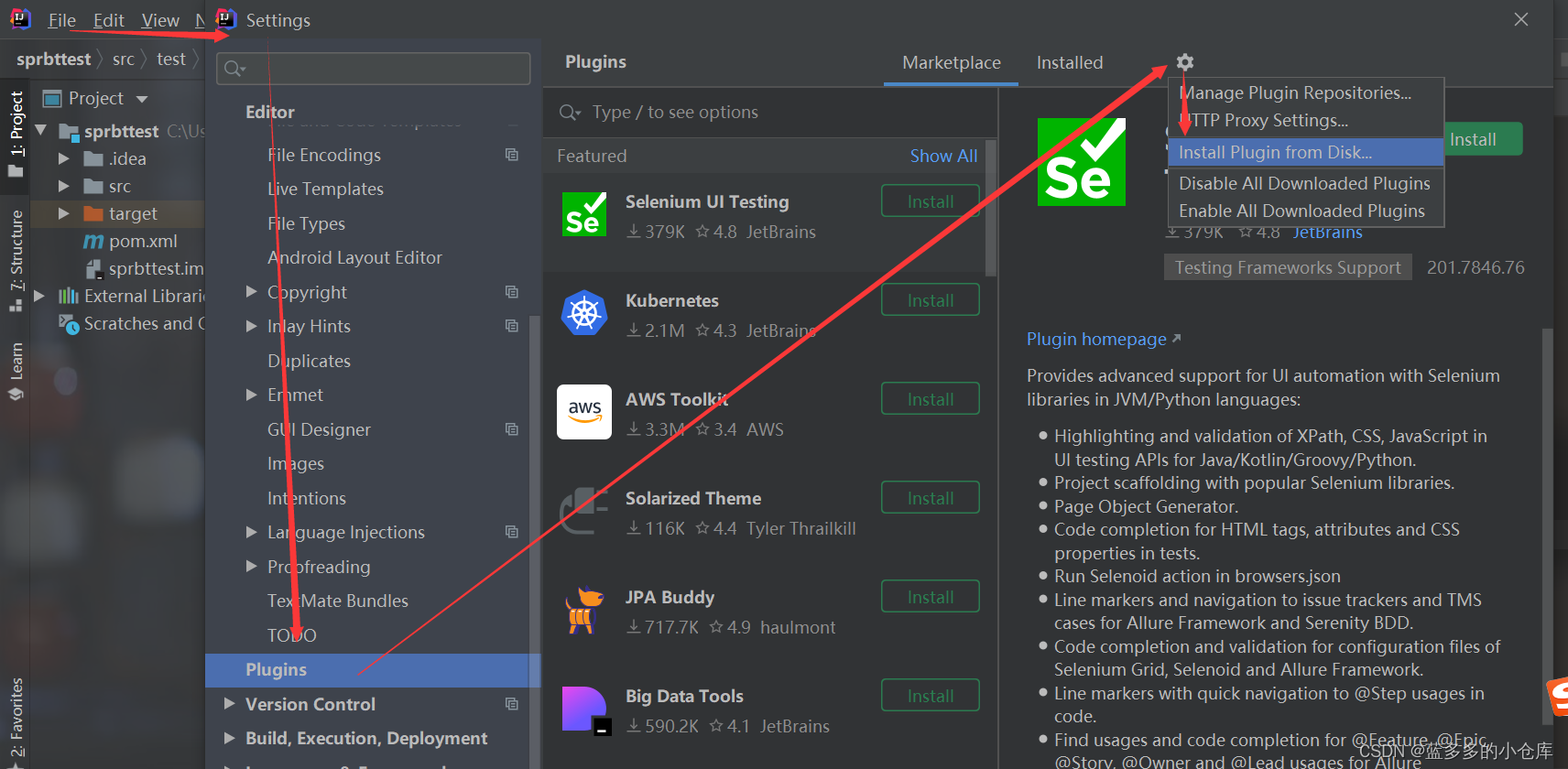Screen dimensions: 1568x769
Task: Click the .idea folder icon
Action: coord(93,159)
